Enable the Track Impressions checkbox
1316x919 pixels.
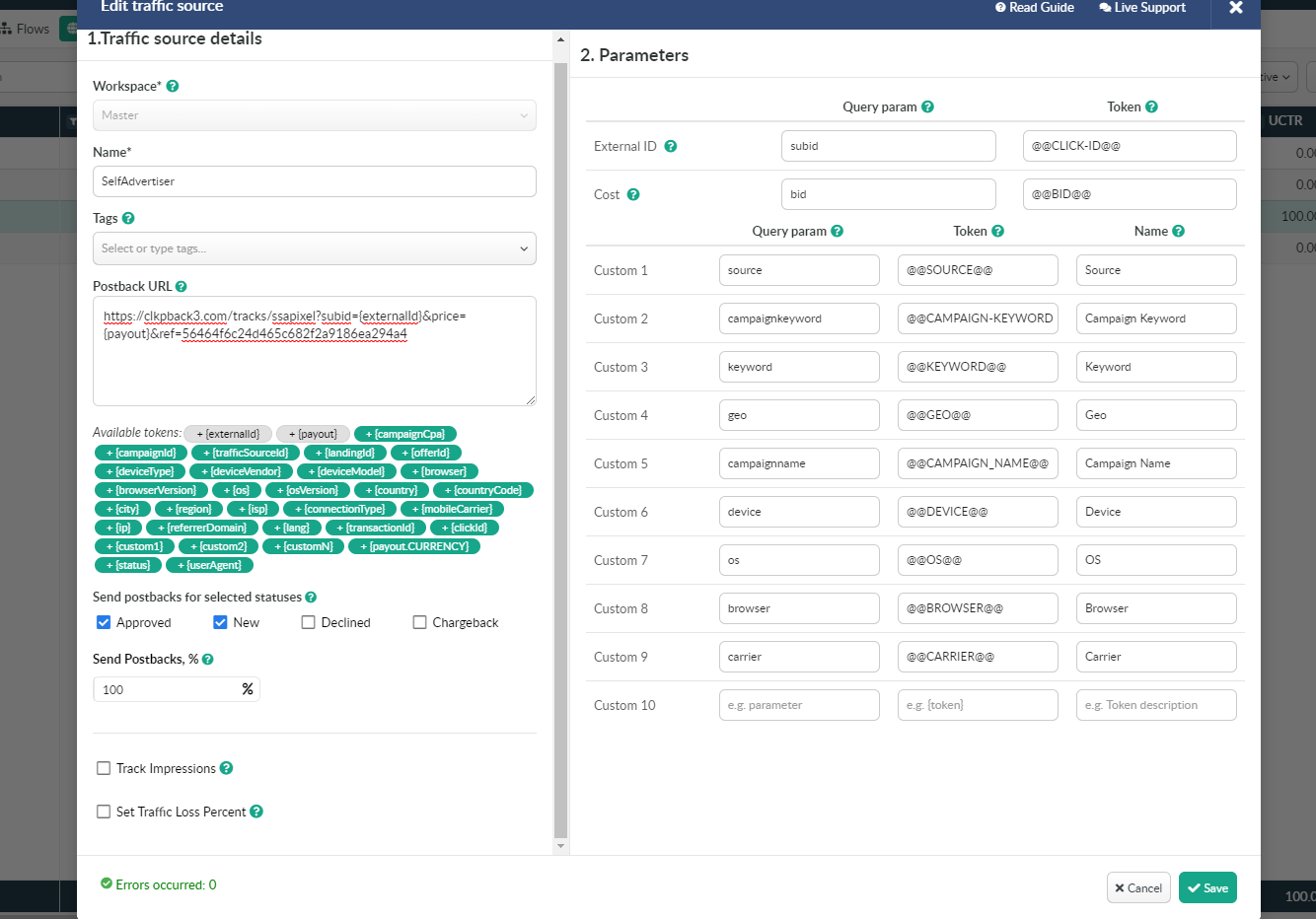coord(104,768)
